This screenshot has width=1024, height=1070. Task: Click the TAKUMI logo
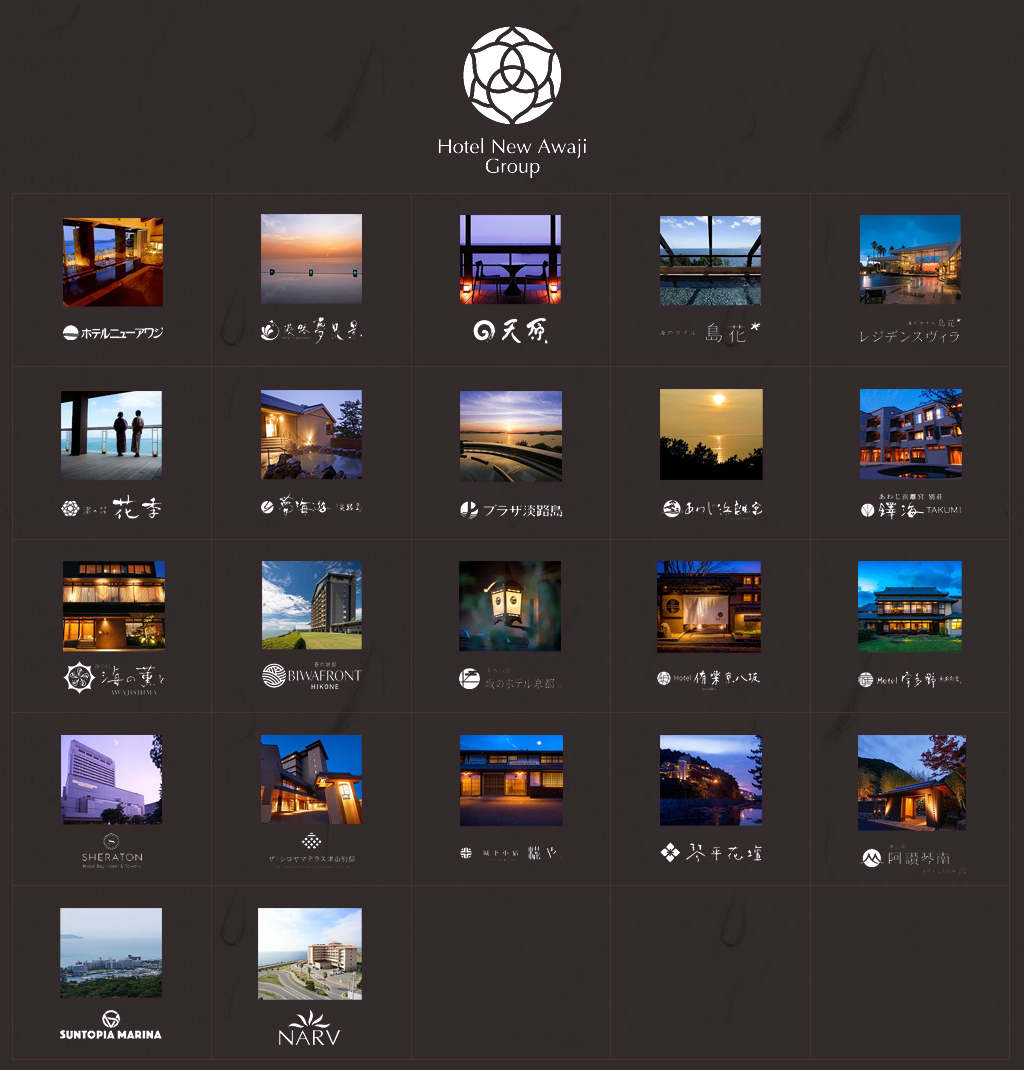[x=911, y=507]
